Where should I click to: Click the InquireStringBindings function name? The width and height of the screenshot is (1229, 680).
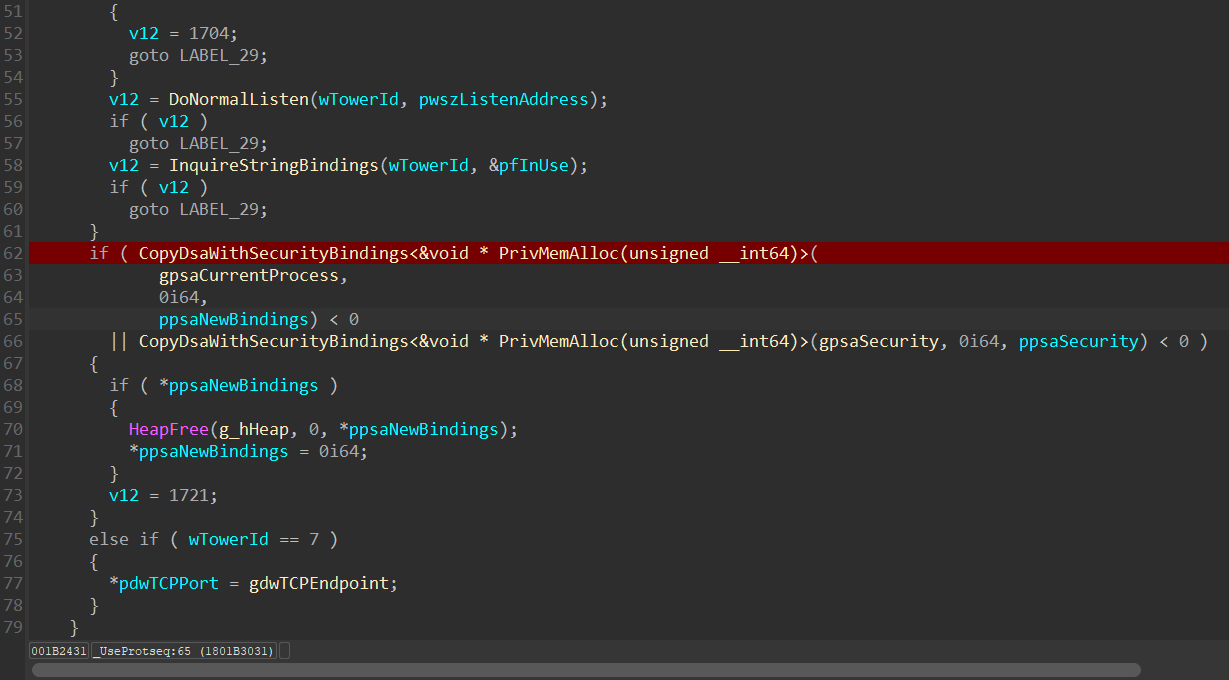coord(273,165)
